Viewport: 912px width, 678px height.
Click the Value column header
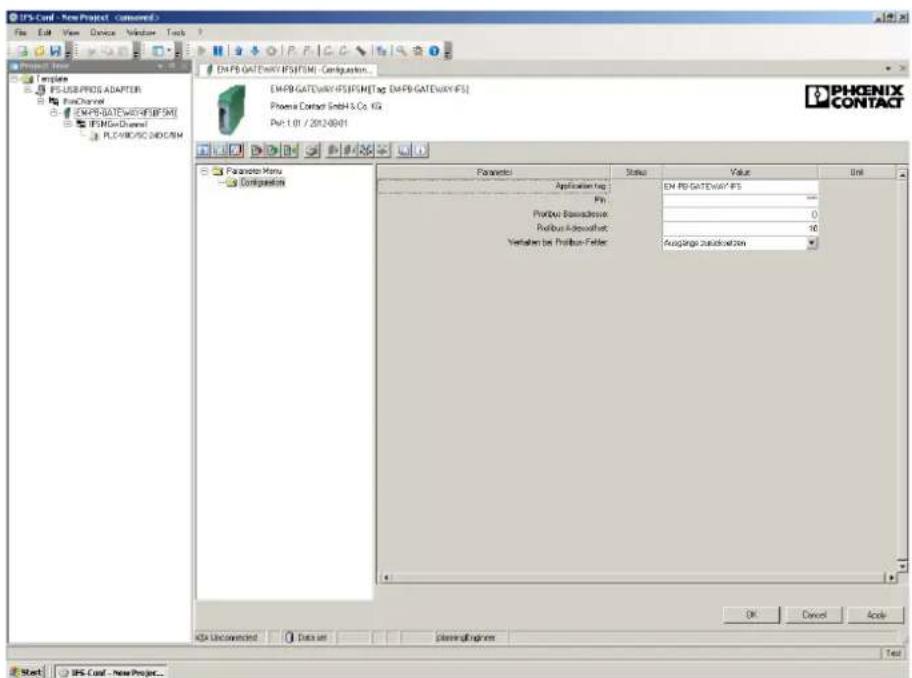coord(740,172)
